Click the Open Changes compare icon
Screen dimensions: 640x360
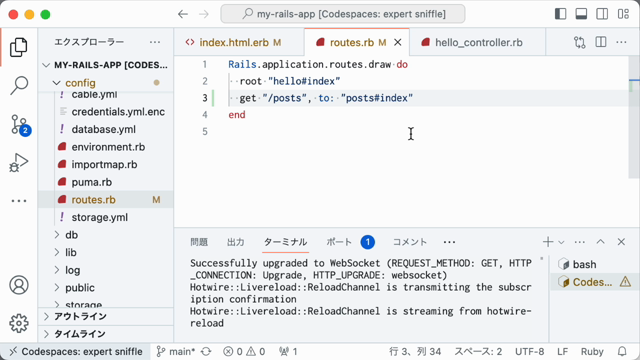pos(580,42)
